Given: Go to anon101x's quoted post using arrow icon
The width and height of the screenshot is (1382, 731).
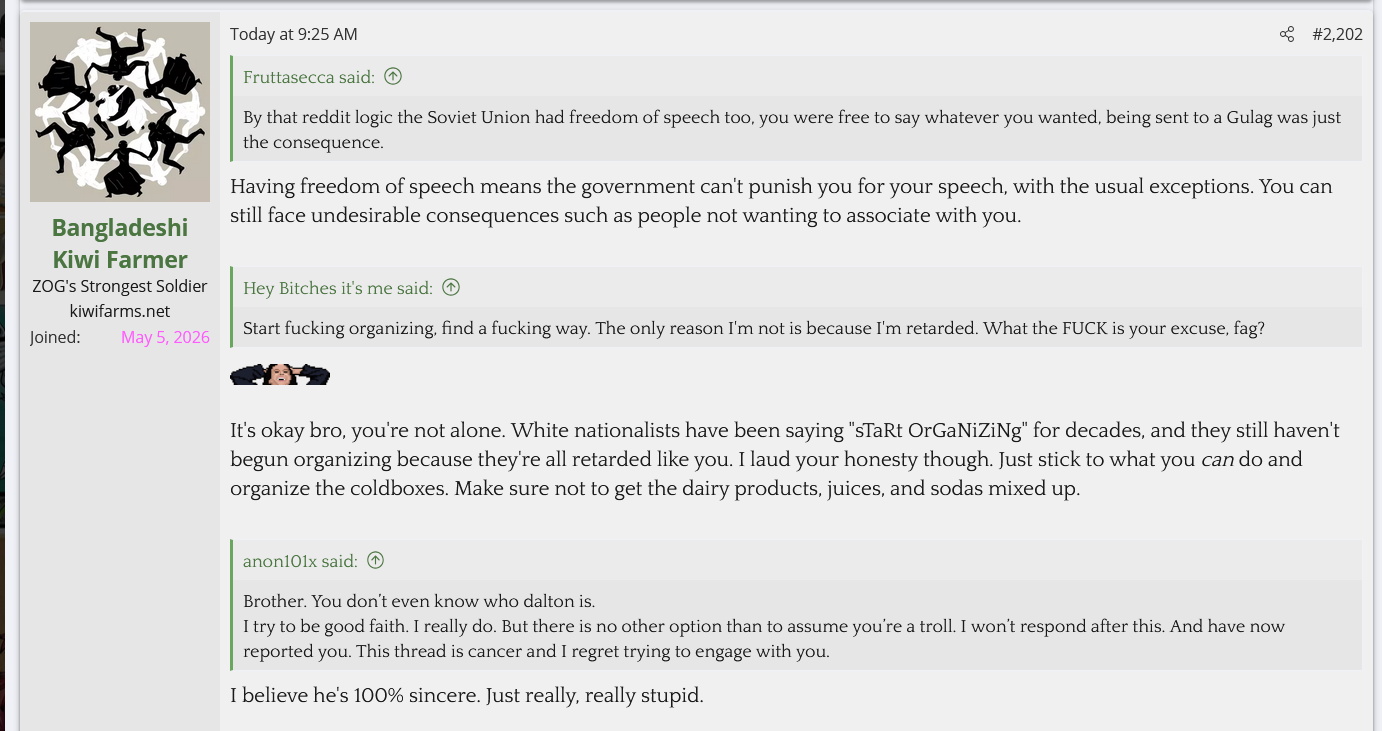Looking at the screenshot, I should tap(375, 560).
